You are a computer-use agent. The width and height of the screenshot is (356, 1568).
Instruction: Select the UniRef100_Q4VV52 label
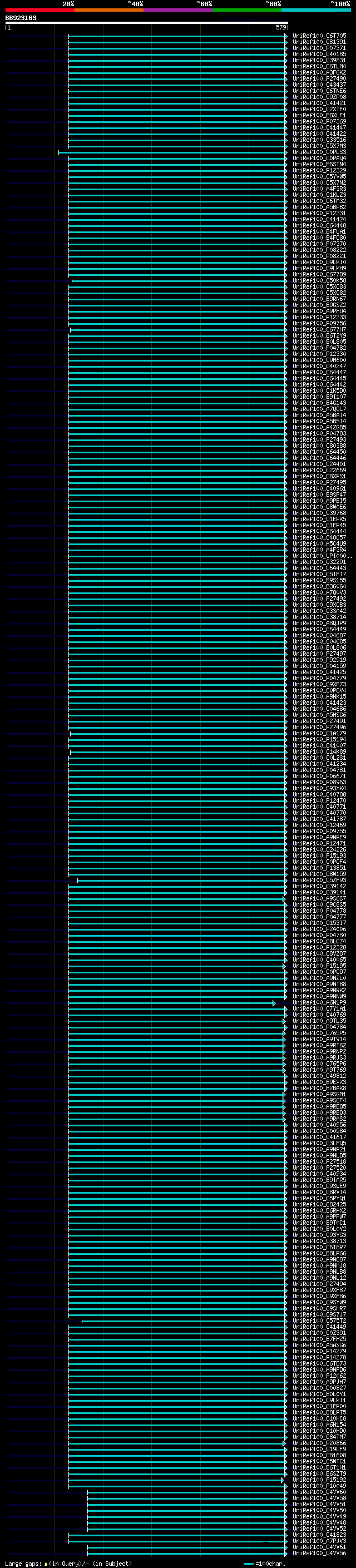click(319, 1529)
